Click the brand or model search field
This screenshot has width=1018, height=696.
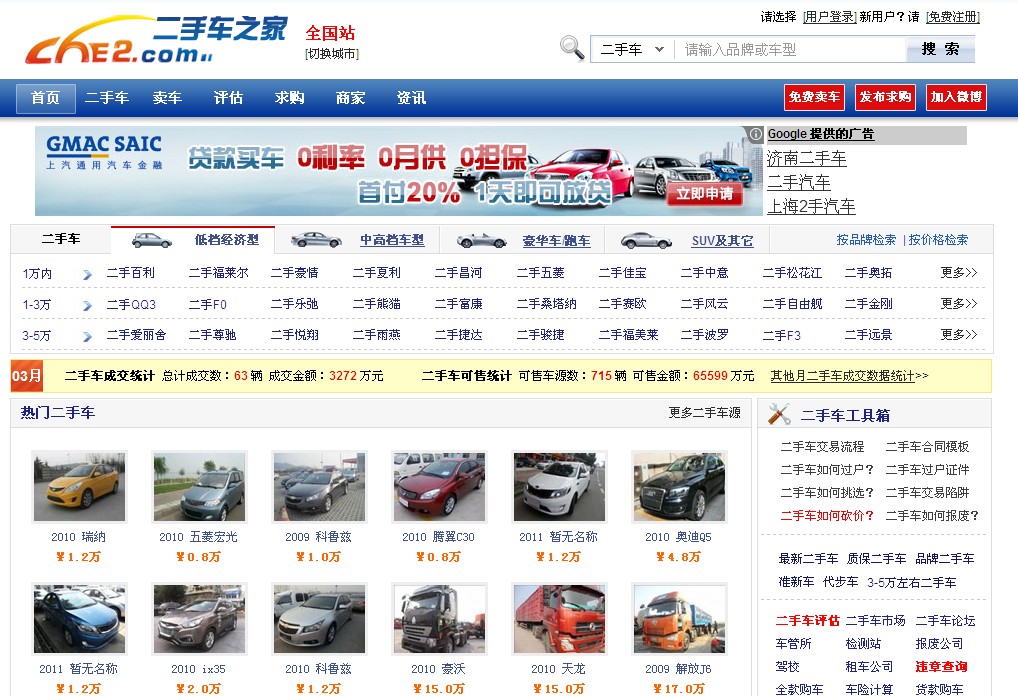point(789,49)
